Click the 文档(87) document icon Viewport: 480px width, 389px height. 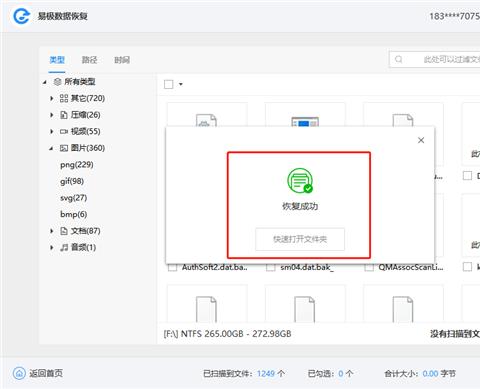(64, 231)
